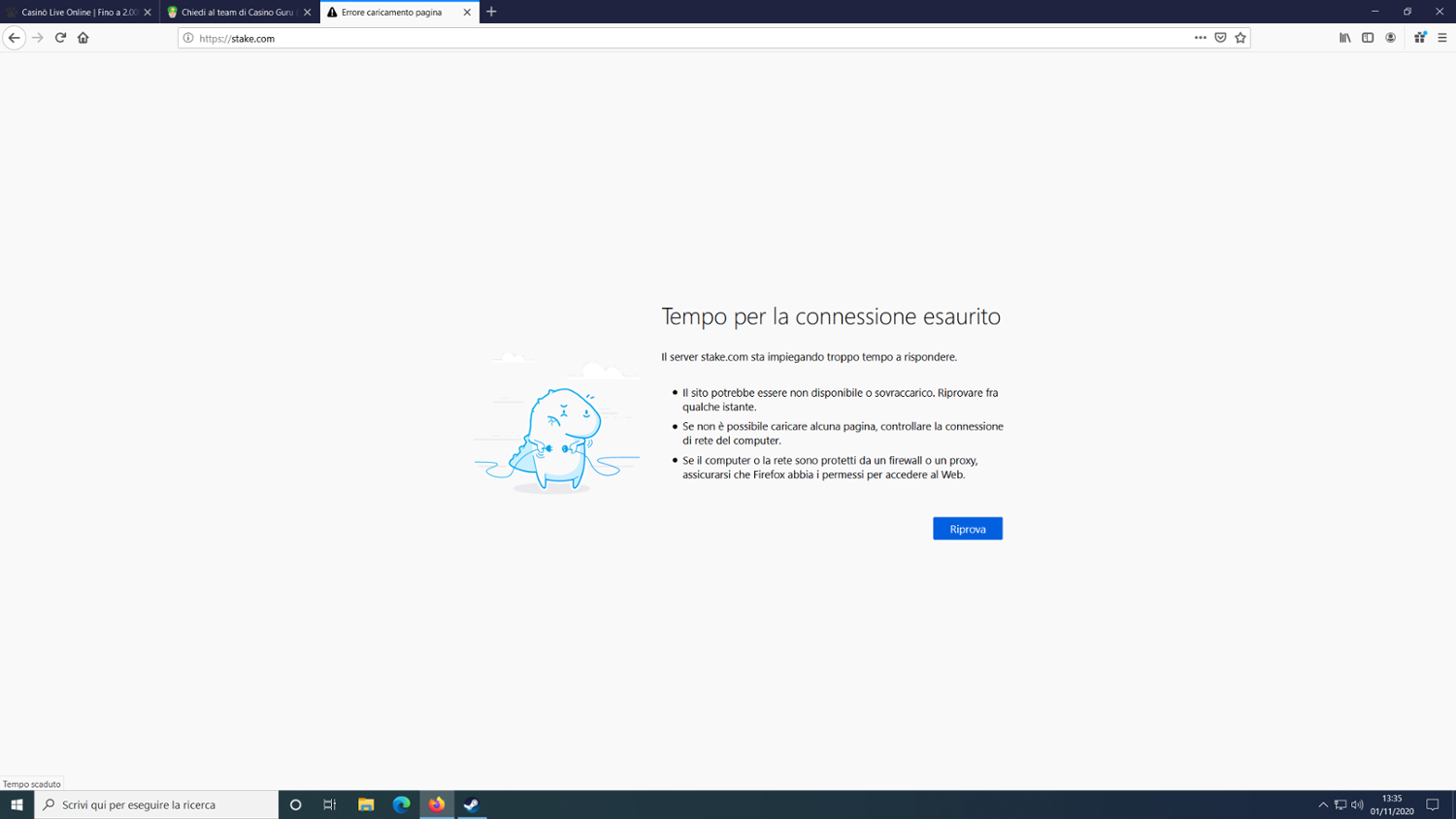The height and width of the screenshot is (819, 1456).
Task: Launch Microsoft Edge from taskbar
Action: click(x=401, y=804)
